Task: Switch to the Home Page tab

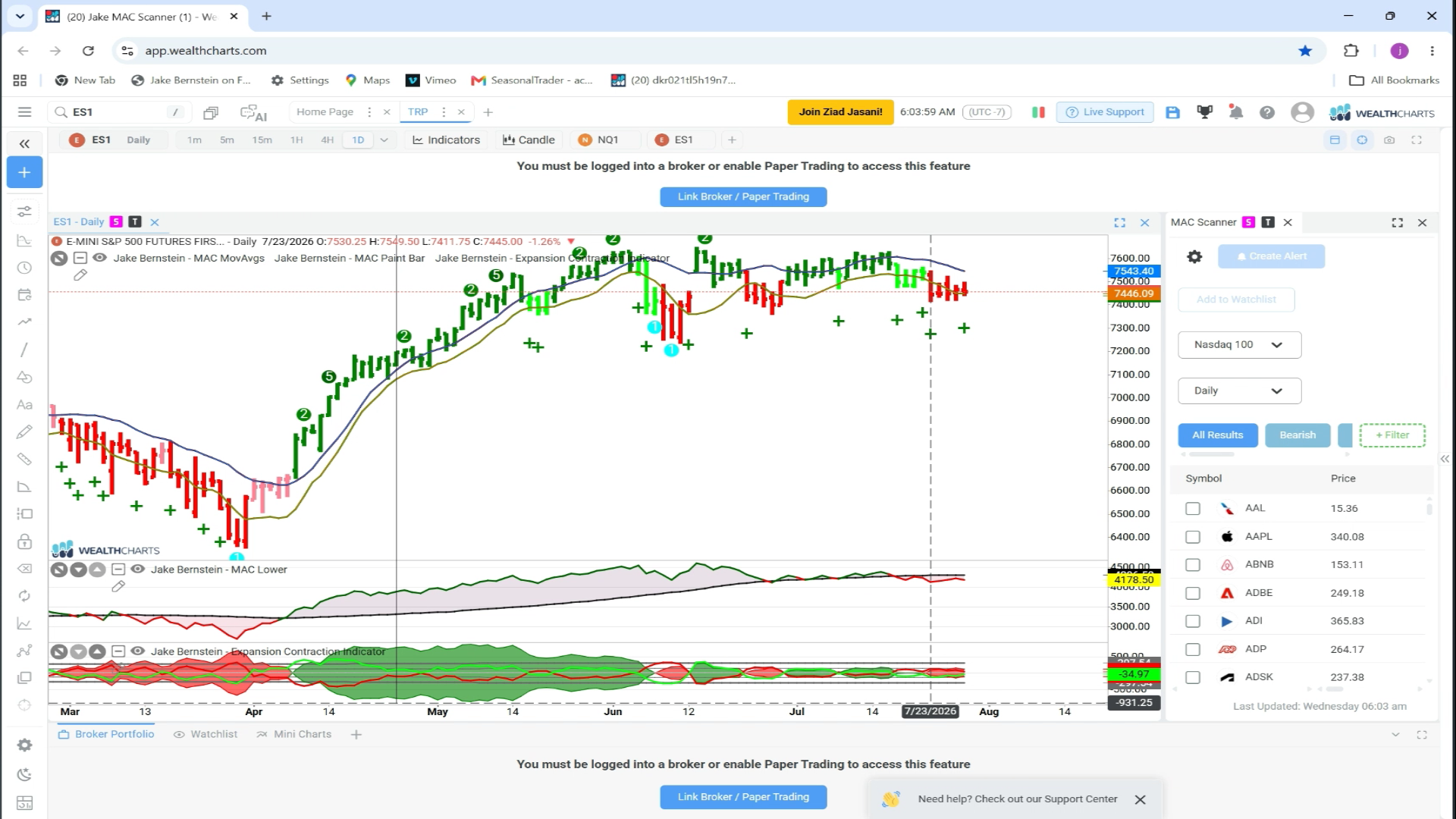Action: tap(325, 111)
